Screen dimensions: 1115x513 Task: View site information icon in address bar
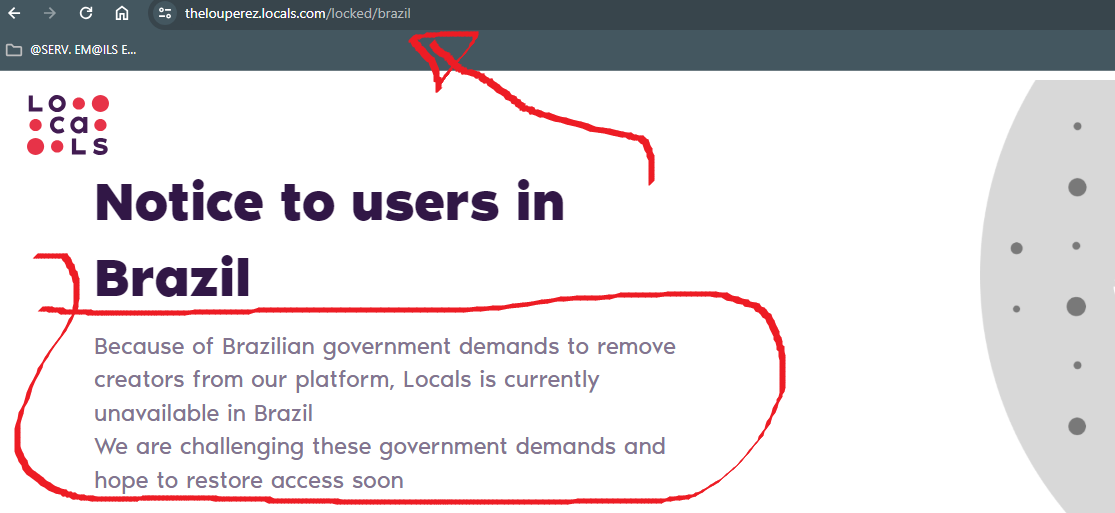tap(165, 13)
